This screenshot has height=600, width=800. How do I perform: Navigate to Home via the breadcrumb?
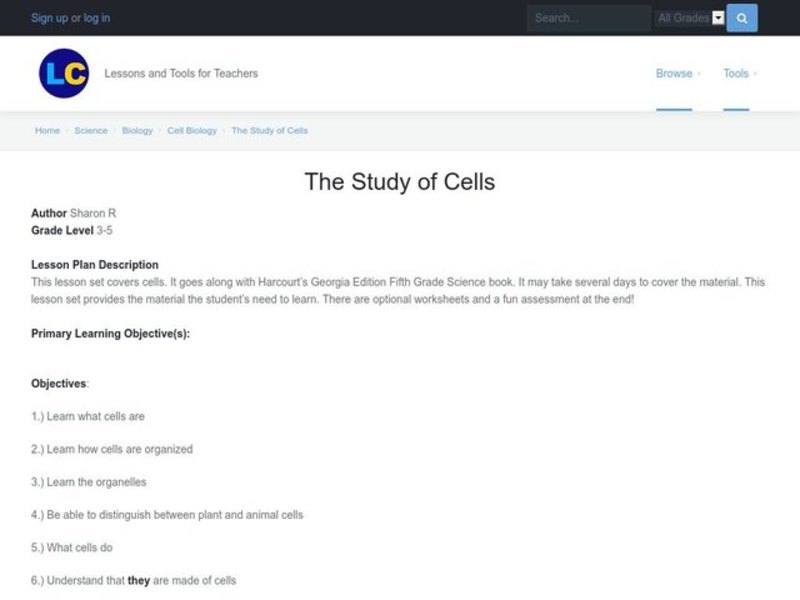coord(47,130)
